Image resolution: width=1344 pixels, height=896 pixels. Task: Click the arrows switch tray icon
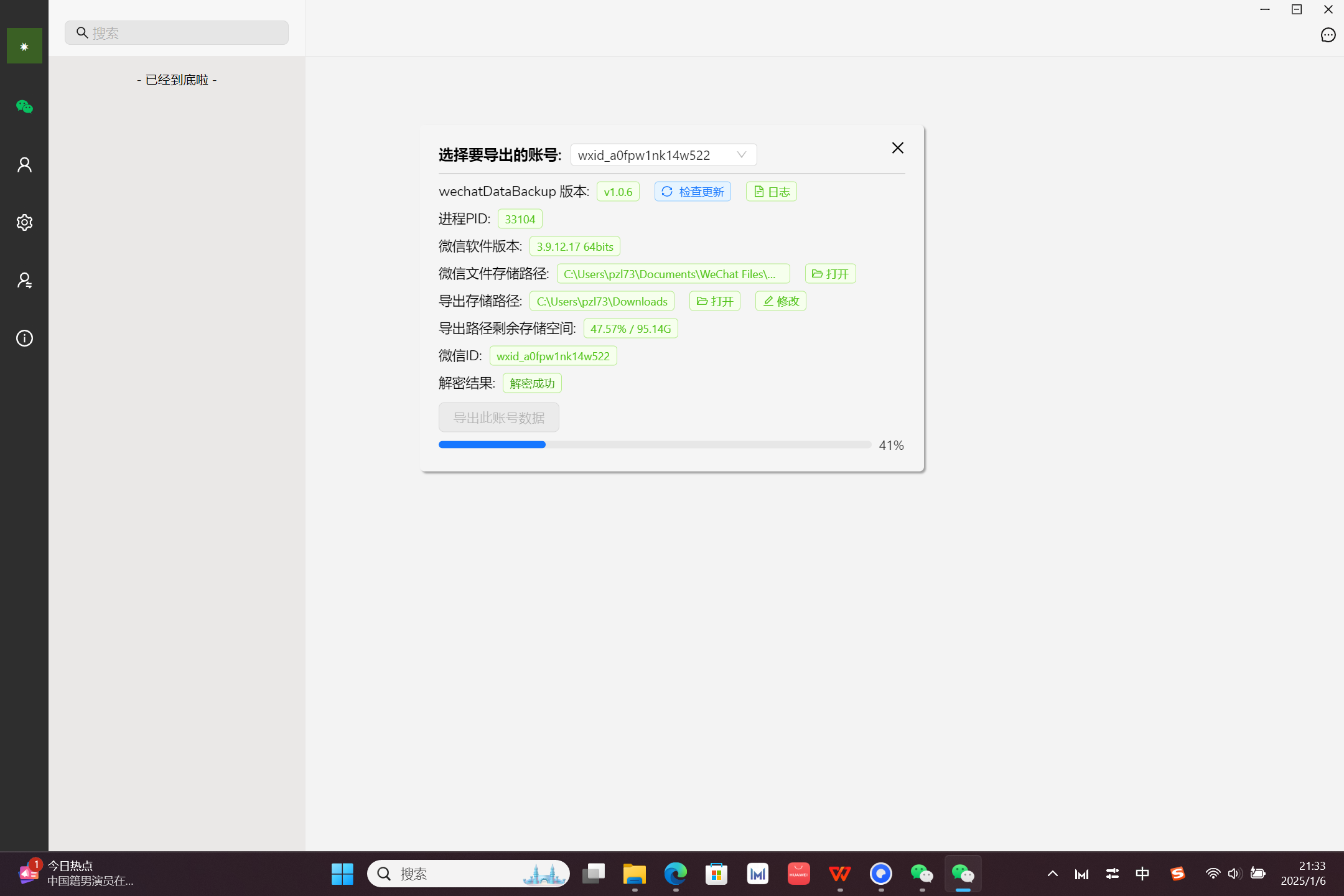(1113, 874)
